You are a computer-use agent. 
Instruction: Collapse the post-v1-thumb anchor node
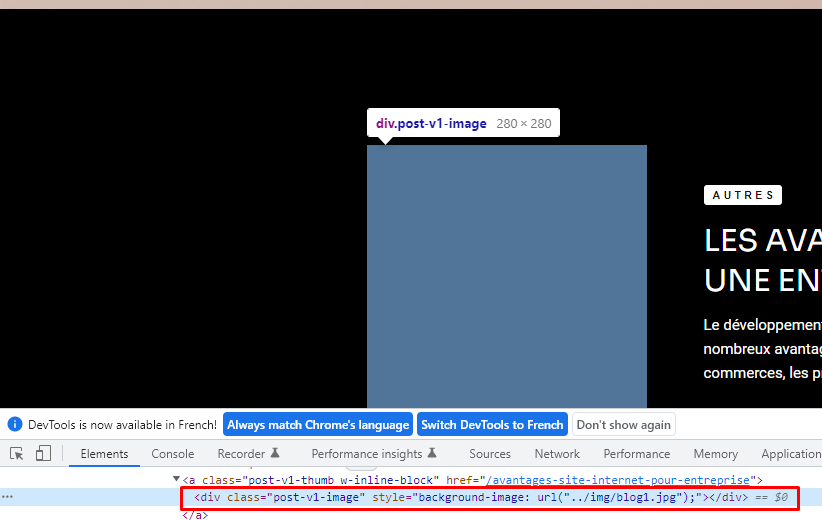(x=177, y=479)
